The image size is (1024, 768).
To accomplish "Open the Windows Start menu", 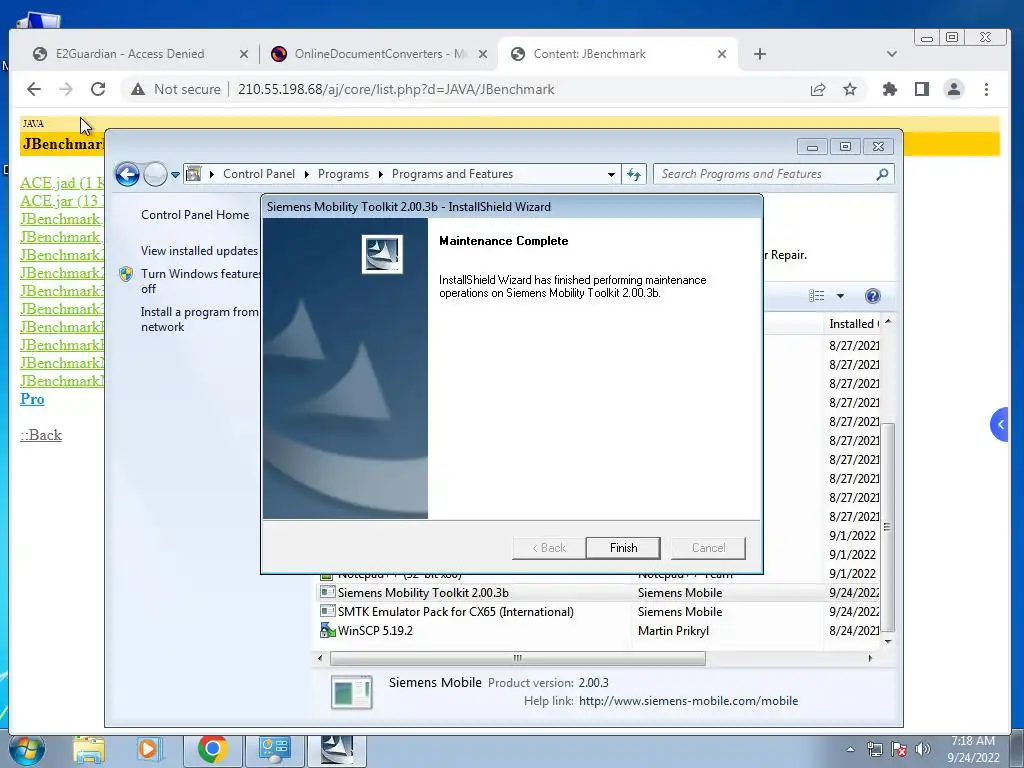I will point(27,750).
